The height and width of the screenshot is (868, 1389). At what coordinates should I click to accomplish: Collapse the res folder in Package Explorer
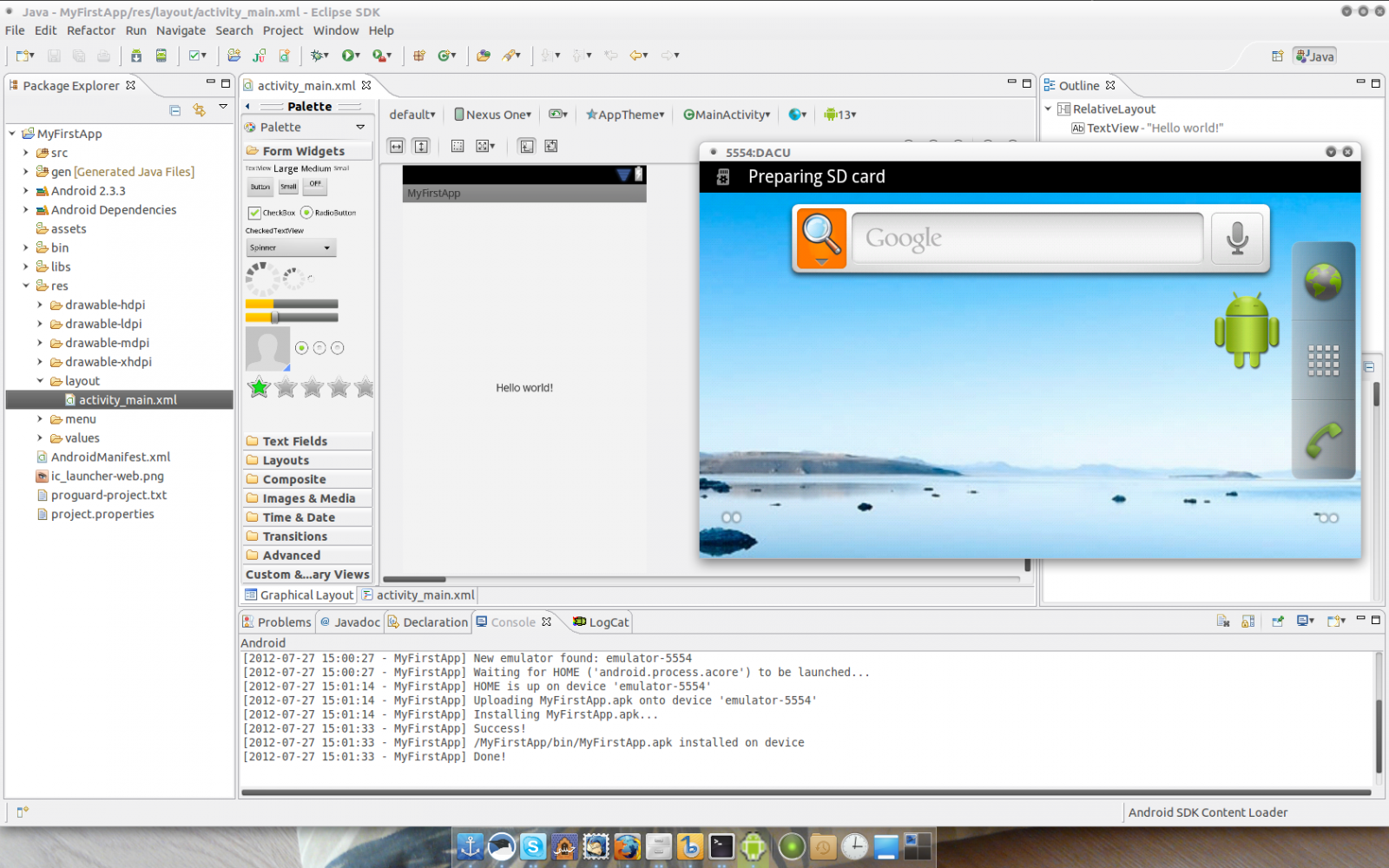coord(26,286)
